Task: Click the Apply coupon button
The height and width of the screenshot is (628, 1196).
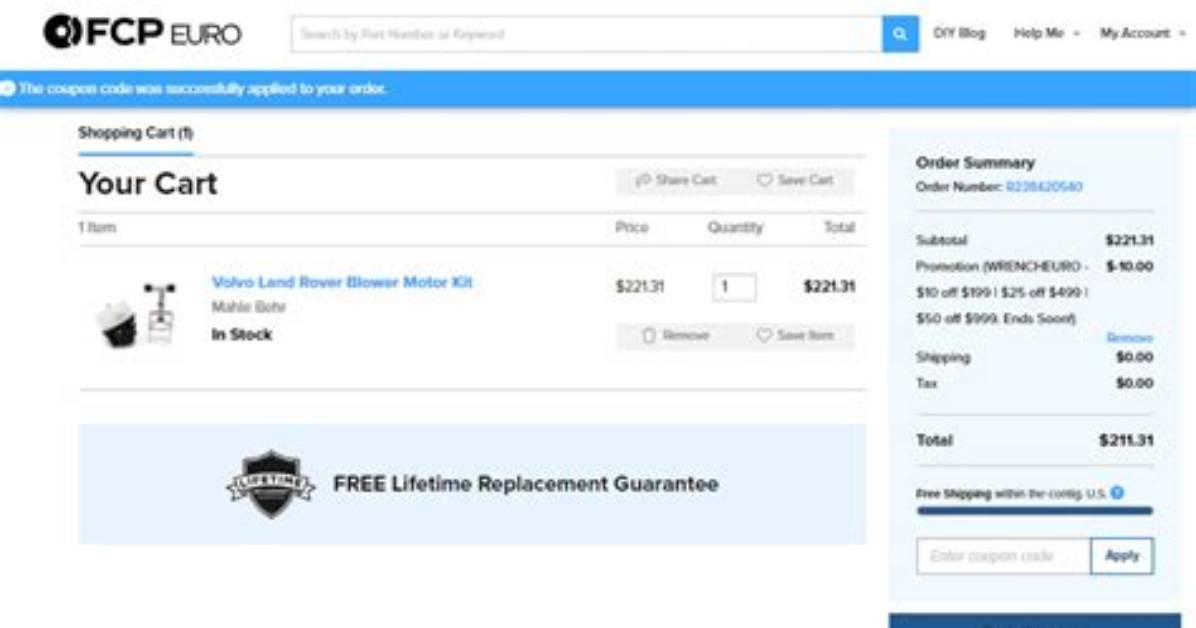Action: tap(1122, 556)
